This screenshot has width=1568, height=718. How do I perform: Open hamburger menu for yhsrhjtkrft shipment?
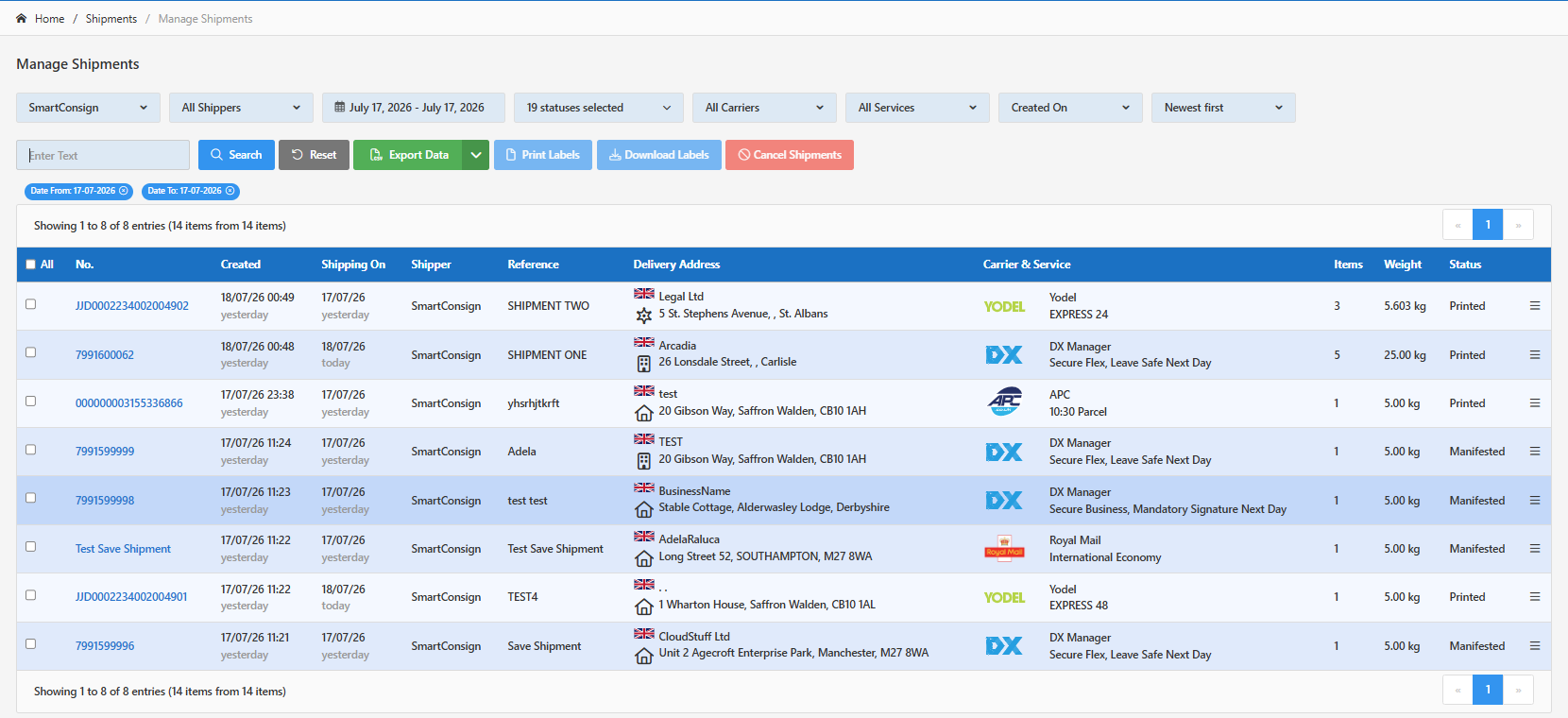click(1535, 403)
